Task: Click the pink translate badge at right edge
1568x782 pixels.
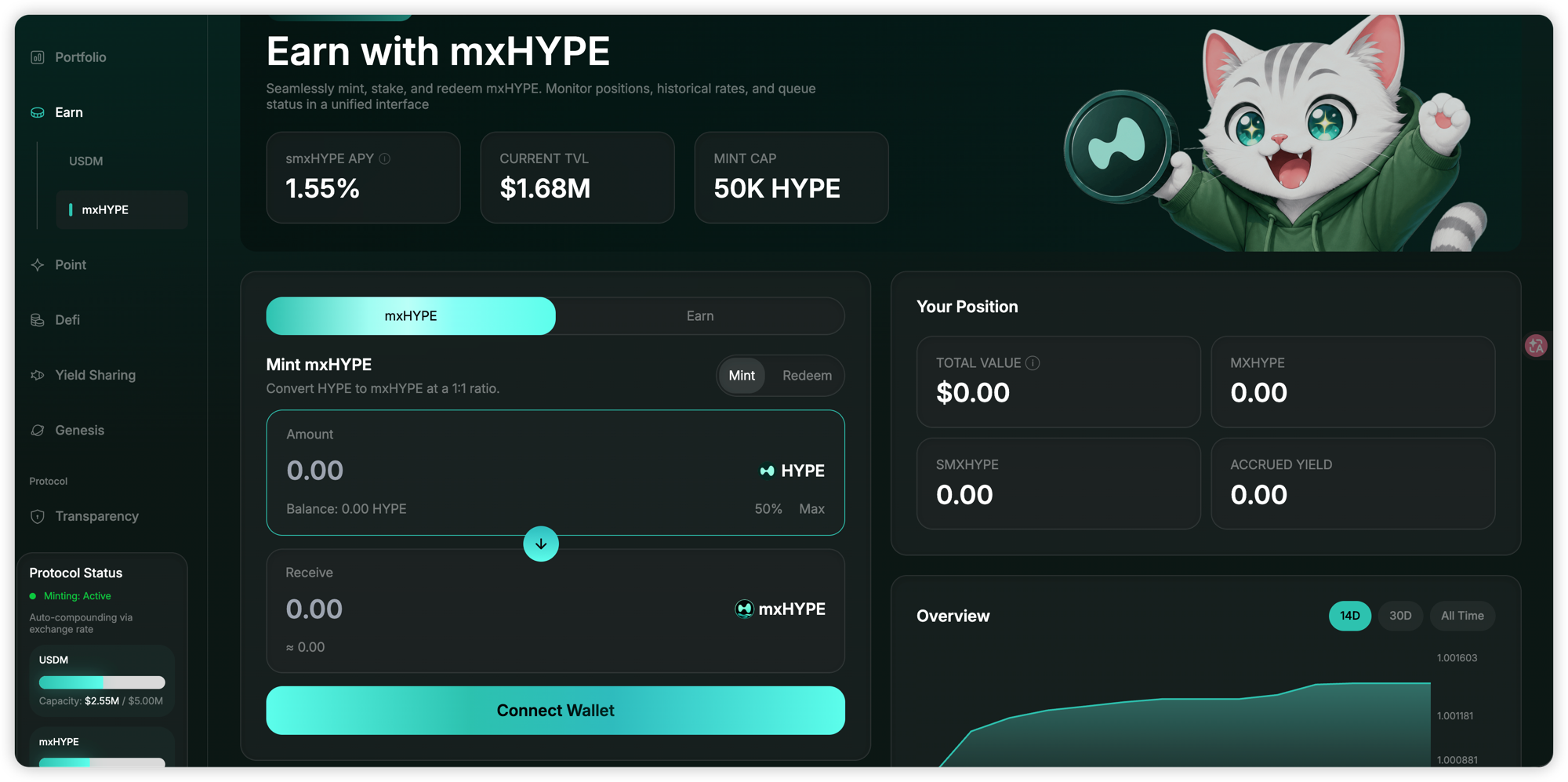Action: [1536, 345]
